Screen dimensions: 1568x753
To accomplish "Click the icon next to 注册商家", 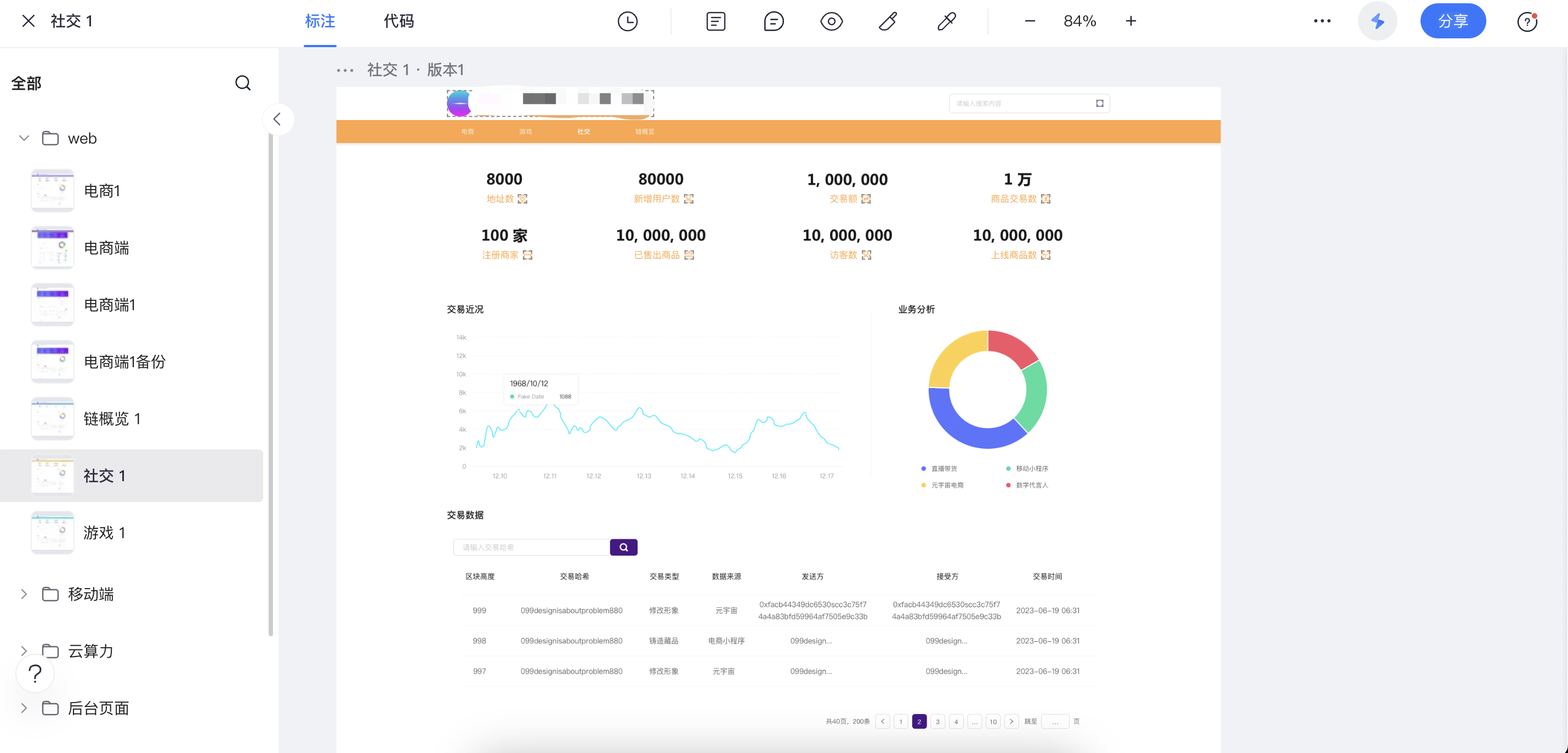I will pyautogui.click(x=527, y=255).
